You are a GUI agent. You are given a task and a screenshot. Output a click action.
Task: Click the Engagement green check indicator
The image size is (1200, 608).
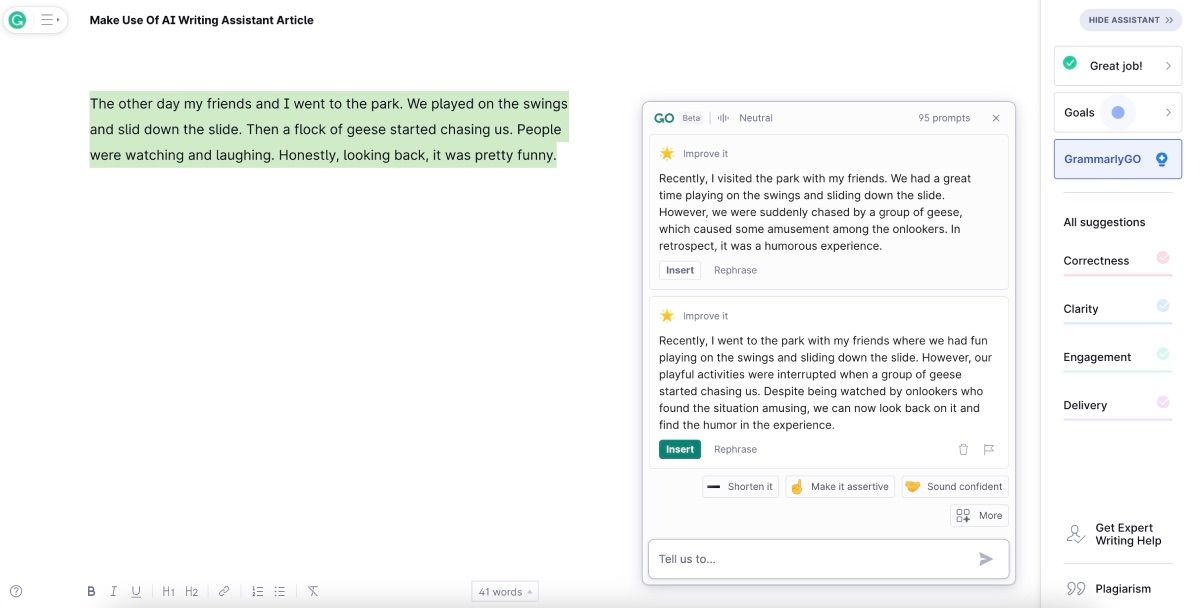1163,354
